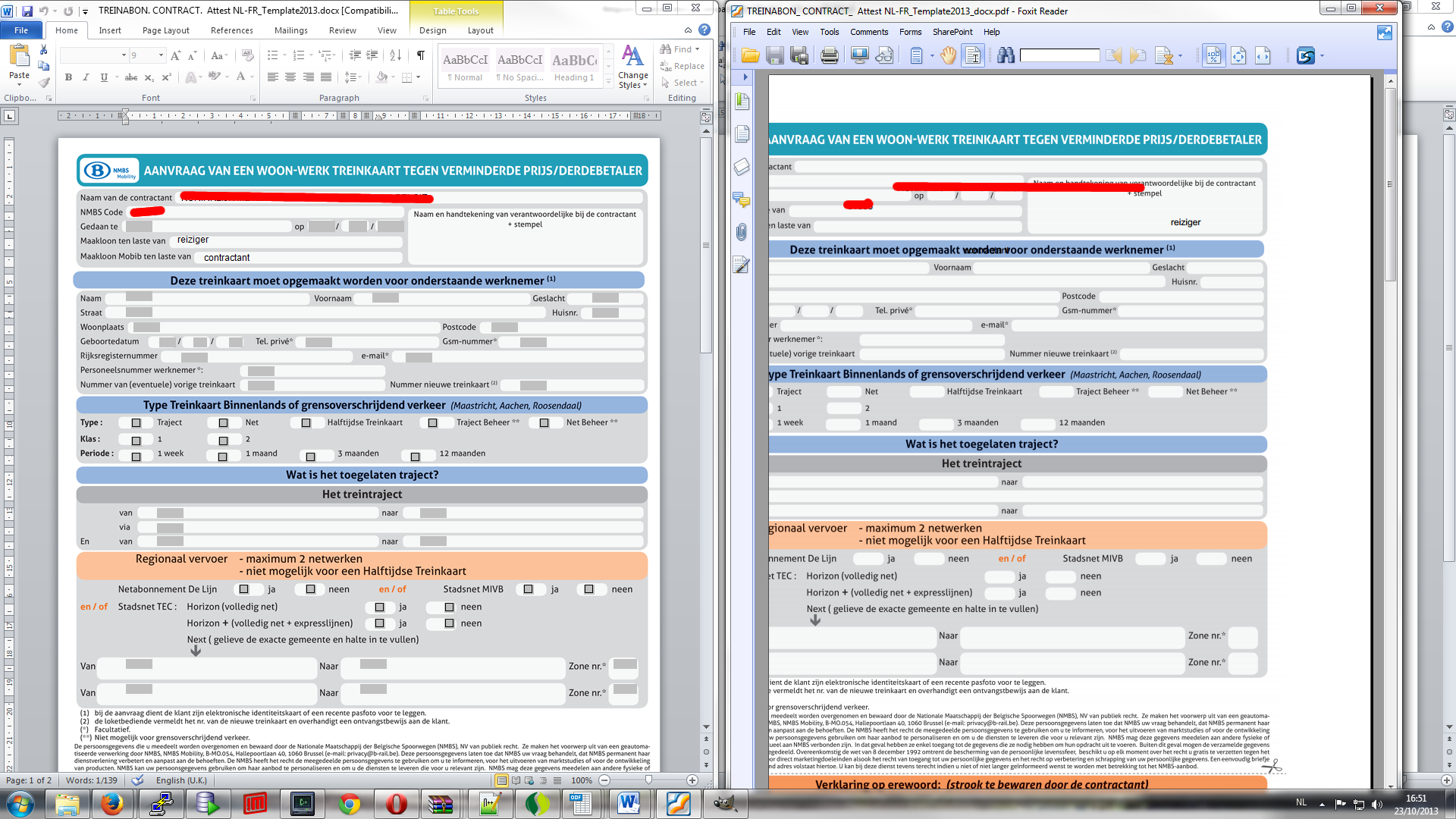
Task: Apply Subscript formatting
Action: (x=149, y=77)
